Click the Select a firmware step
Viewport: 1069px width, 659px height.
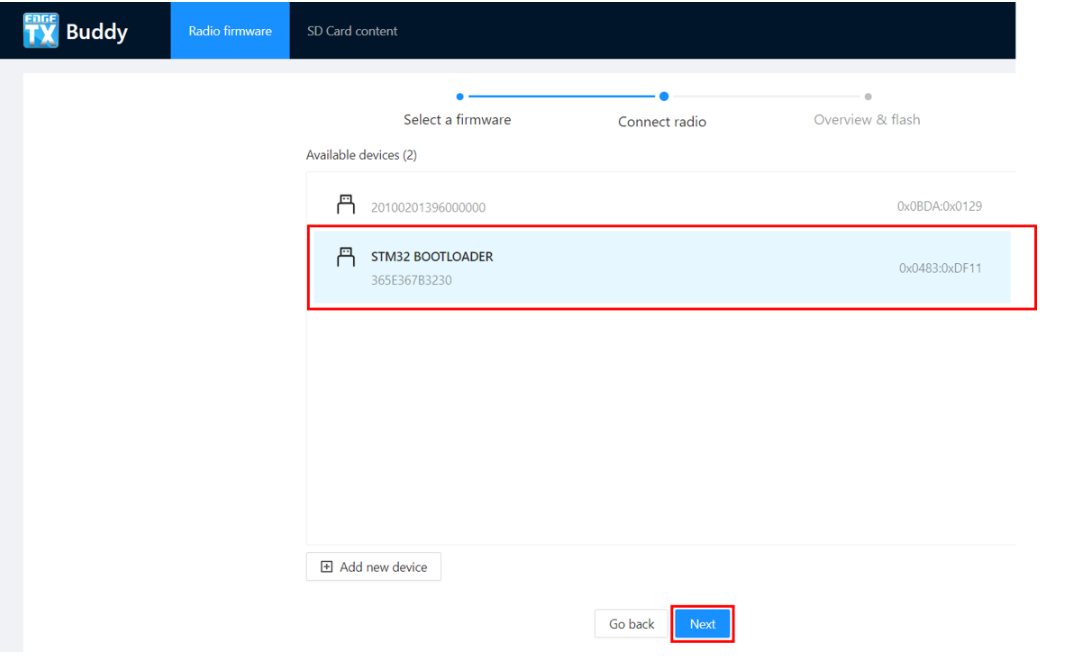457,120
